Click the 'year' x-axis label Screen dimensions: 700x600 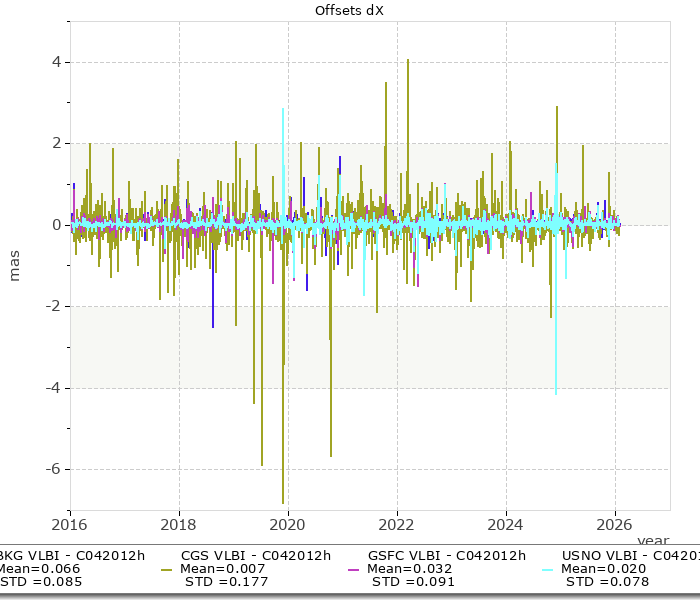(x=653, y=539)
